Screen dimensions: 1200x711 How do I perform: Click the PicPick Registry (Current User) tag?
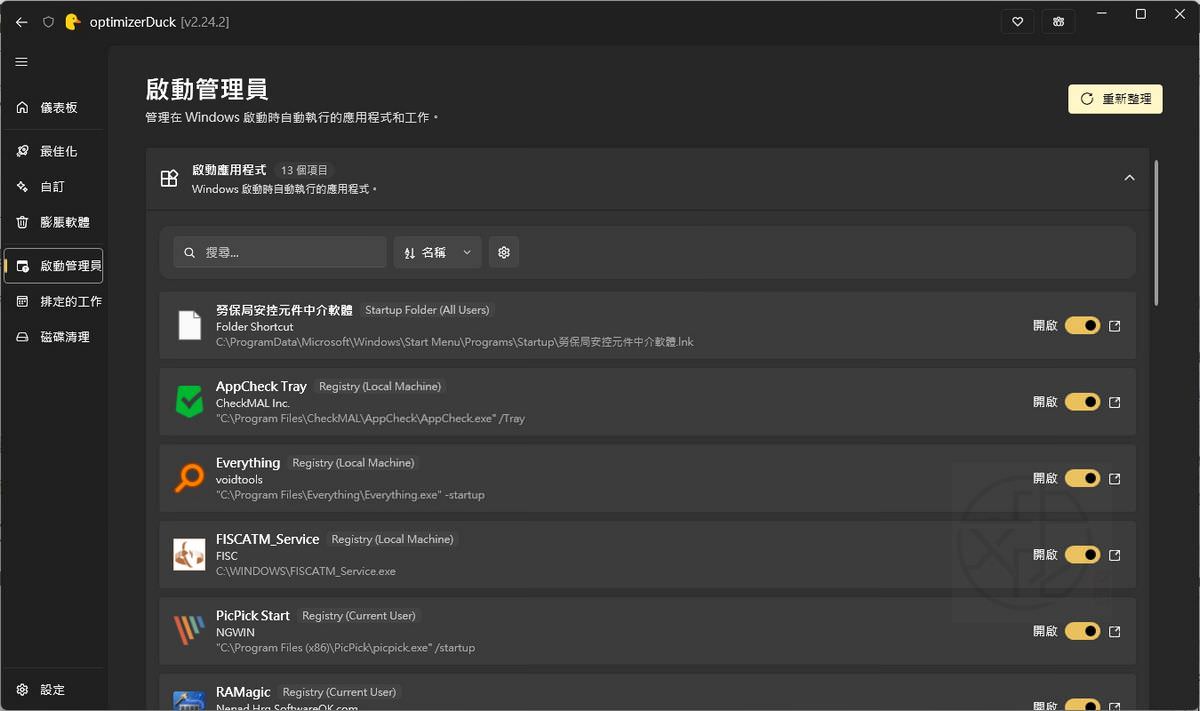click(x=359, y=615)
